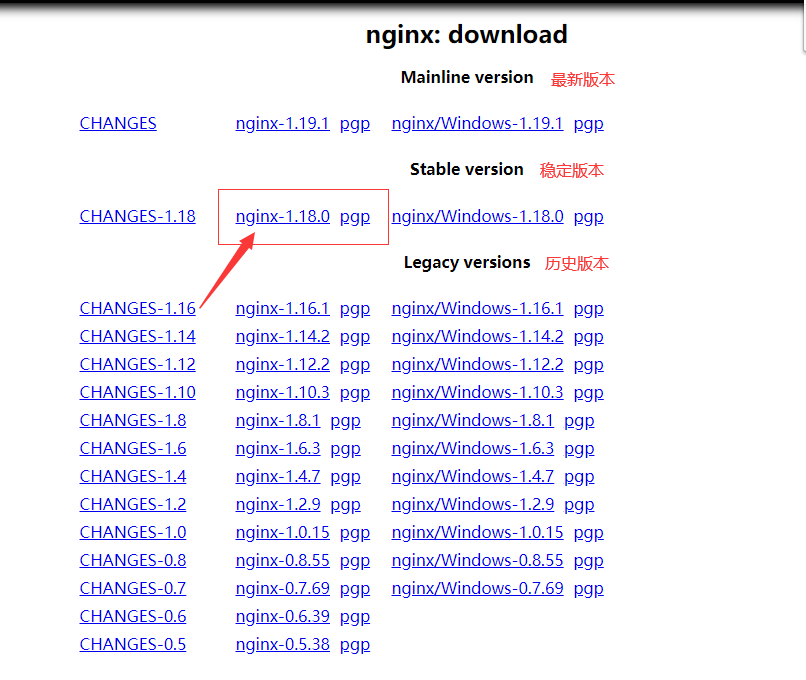
Task: Open pgp signature for nginx/Windows-1.10.3
Action: 589,393
